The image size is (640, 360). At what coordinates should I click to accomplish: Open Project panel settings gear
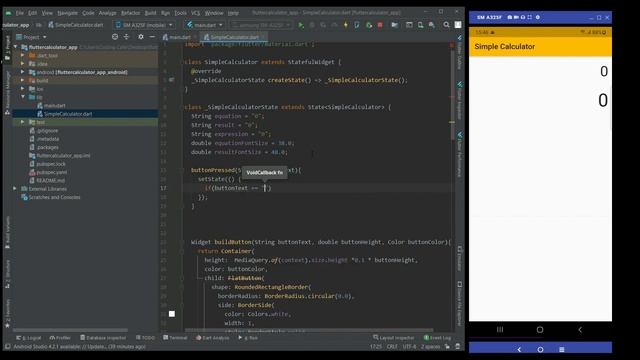point(141,37)
